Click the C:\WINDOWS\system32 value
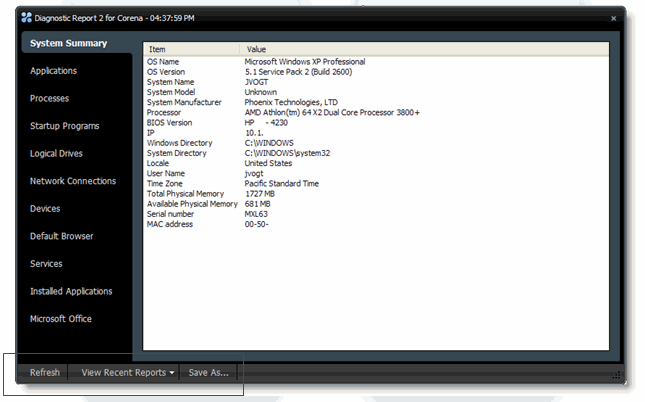 (x=287, y=153)
